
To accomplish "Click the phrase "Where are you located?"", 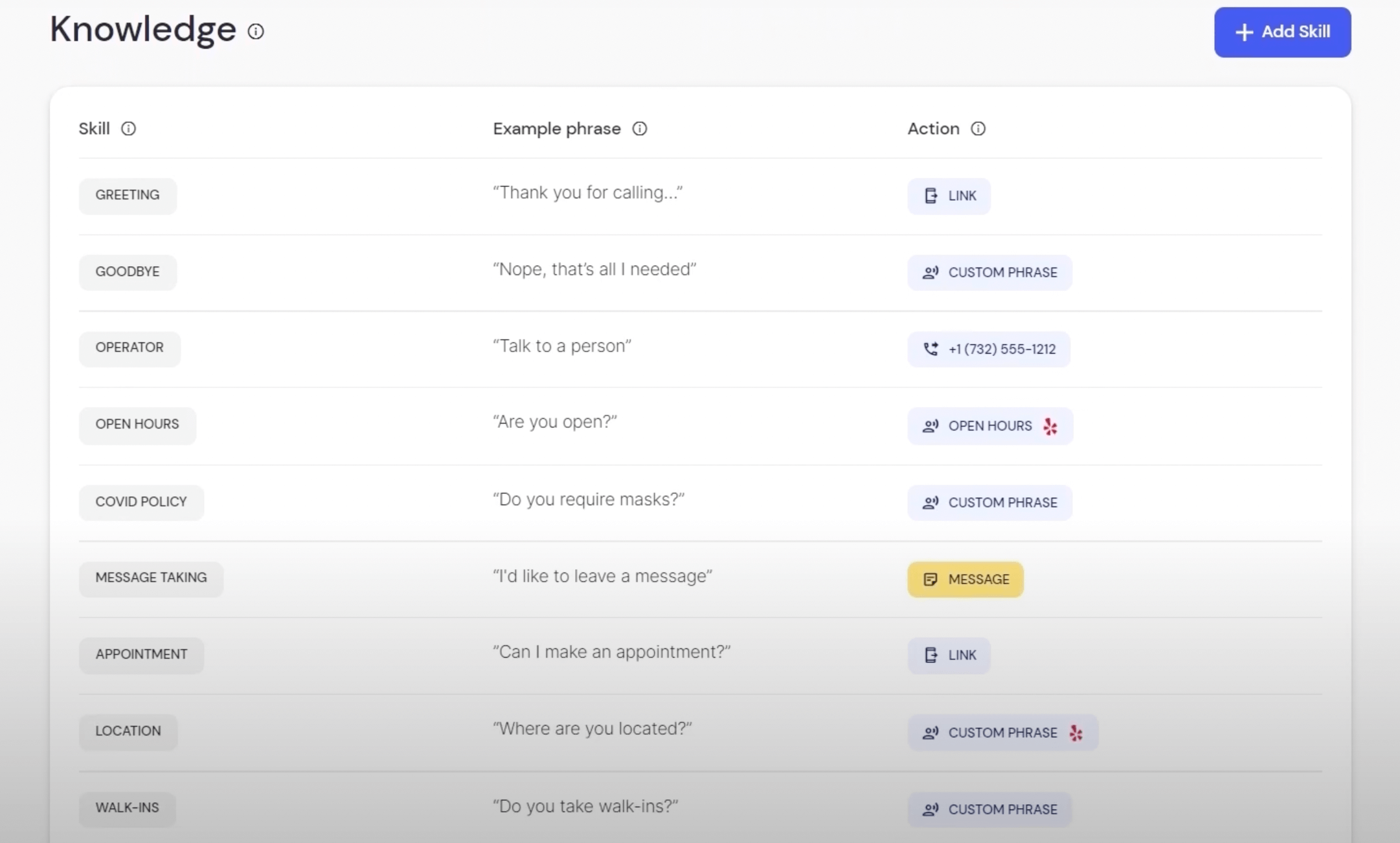I will [593, 729].
